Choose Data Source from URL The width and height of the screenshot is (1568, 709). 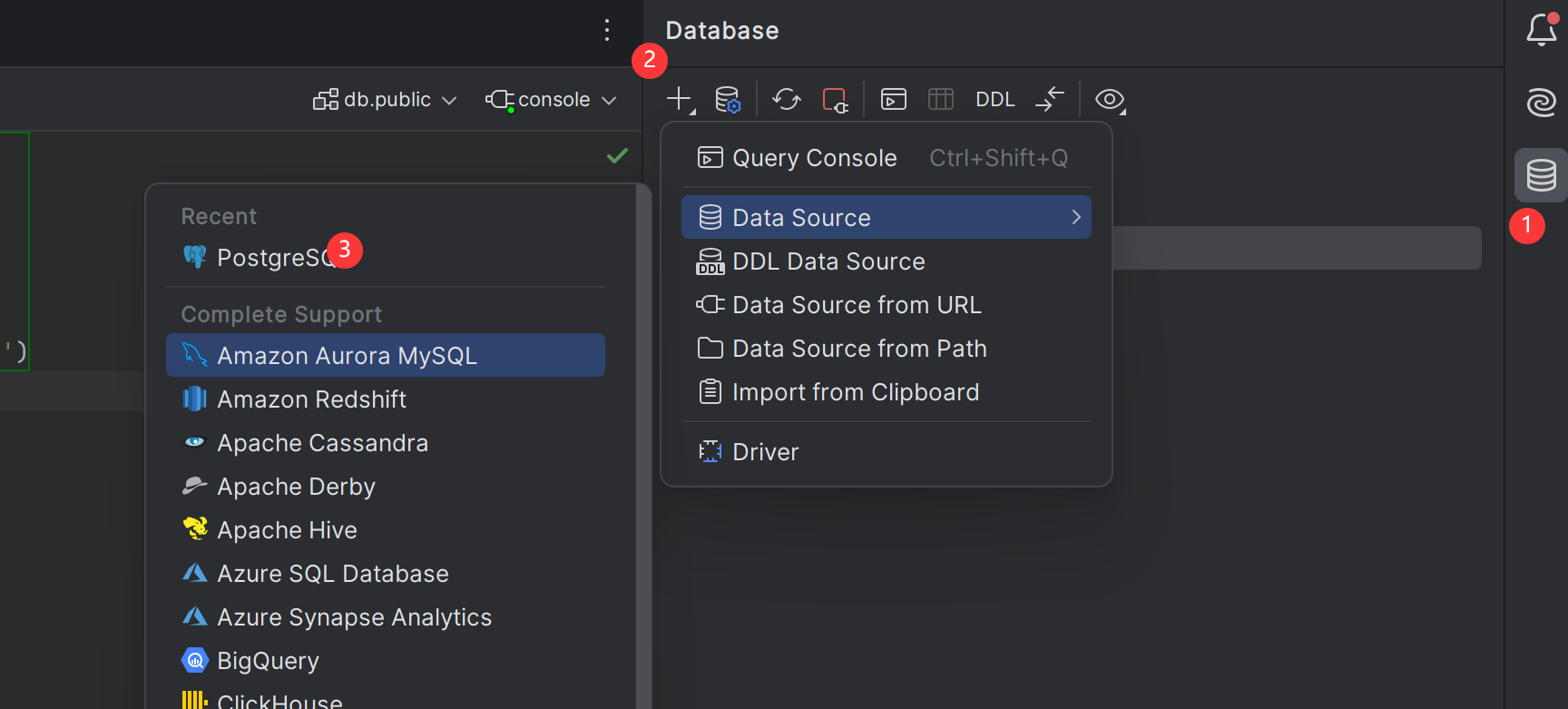click(856, 305)
